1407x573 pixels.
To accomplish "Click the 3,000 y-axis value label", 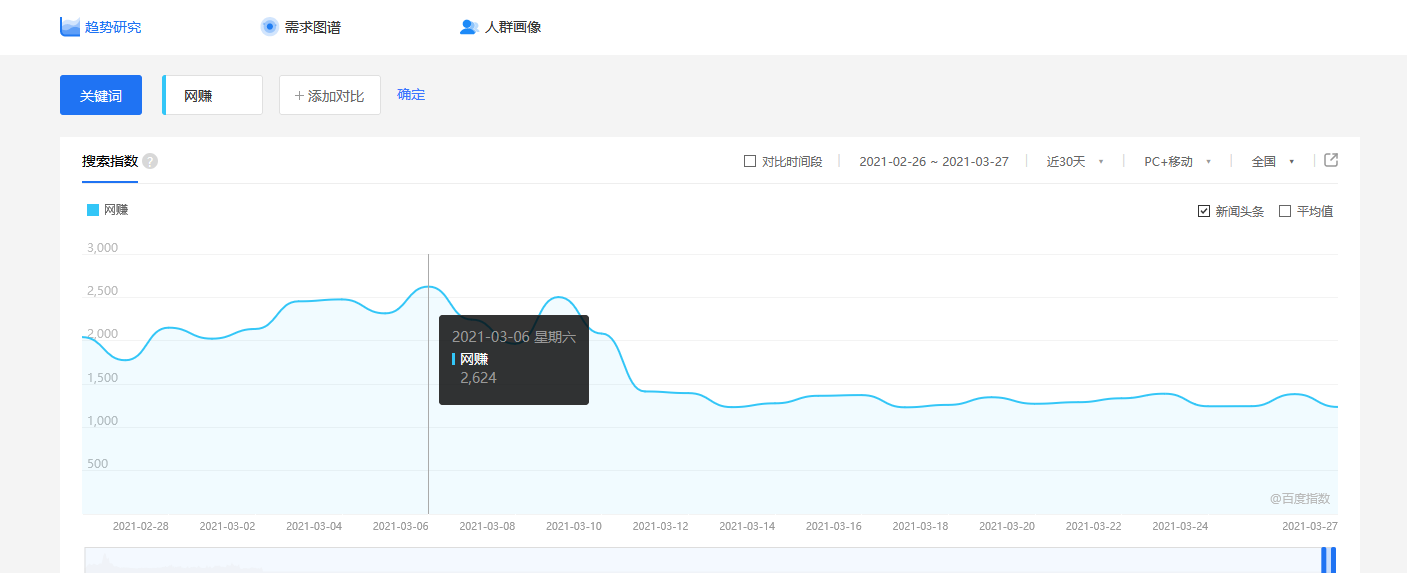I will tap(103, 248).
